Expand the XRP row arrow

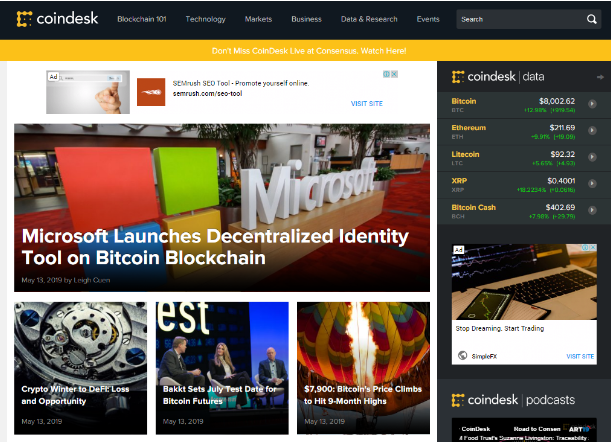tap(592, 183)
